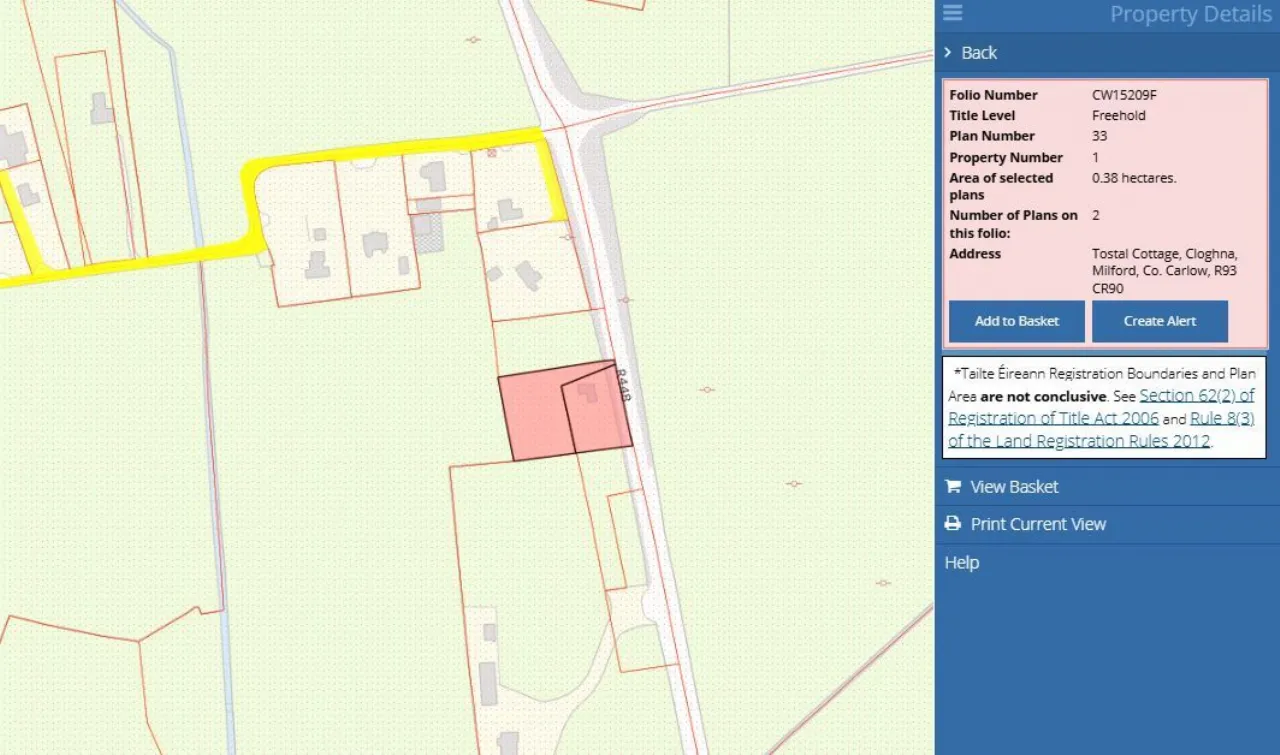The height and width of the screenshot is (755, 1280).
Task: Click the Property Details panel title
Action: (x=1190, y=14)
